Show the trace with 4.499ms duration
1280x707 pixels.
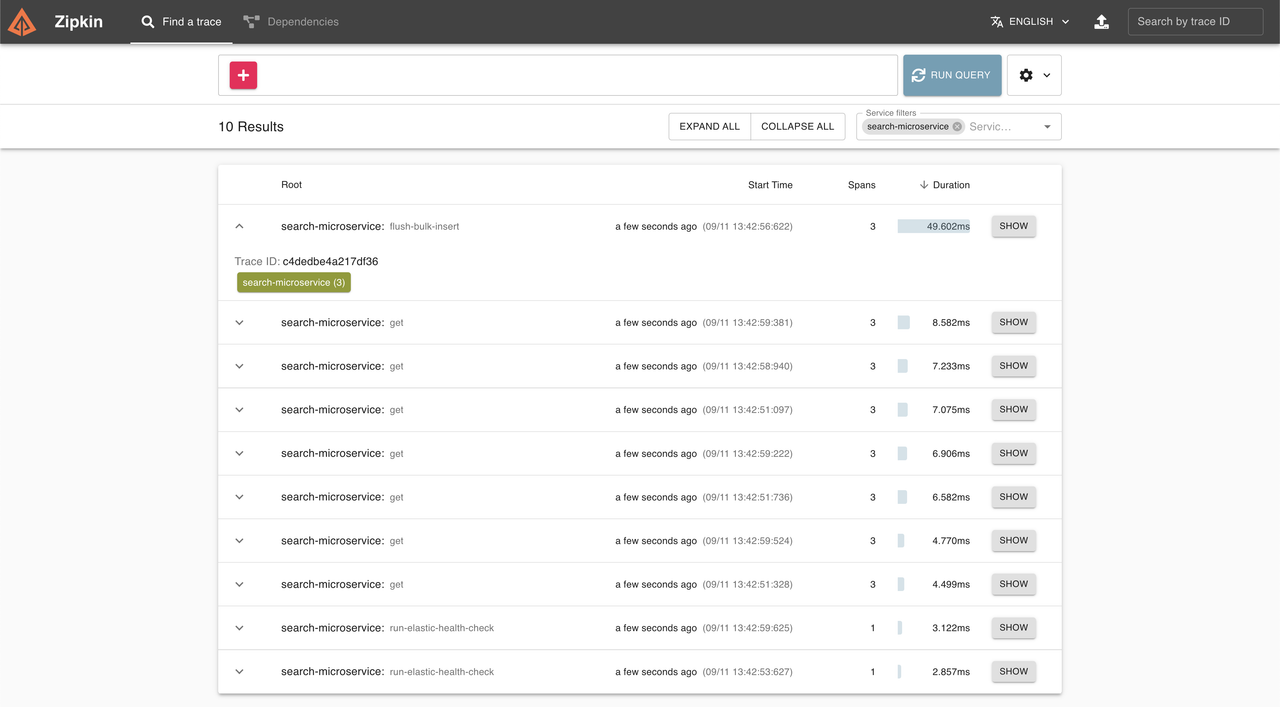point(1013,584)
